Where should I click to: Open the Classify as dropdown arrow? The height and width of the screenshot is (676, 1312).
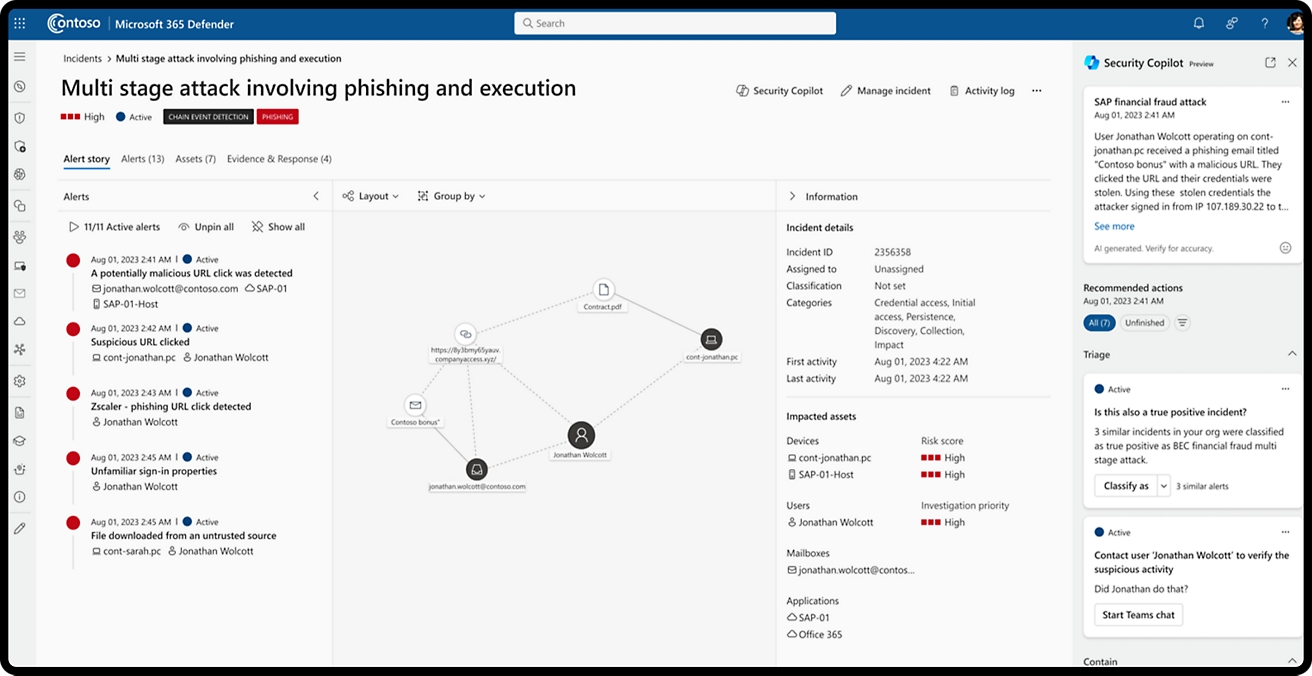(1163, 486)
